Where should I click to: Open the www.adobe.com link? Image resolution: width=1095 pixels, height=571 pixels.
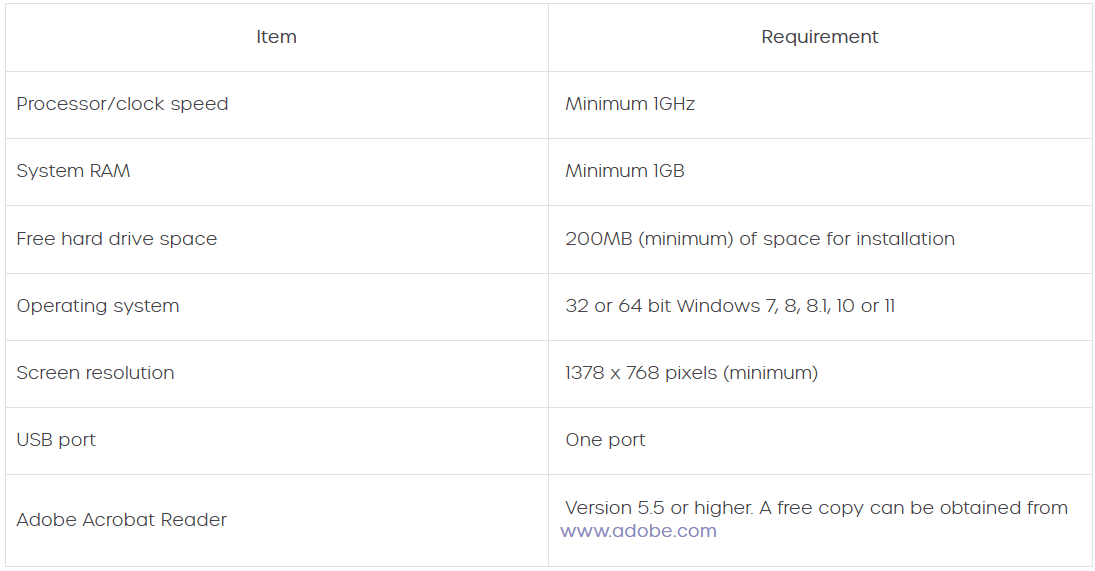click(x=638, y=531)
